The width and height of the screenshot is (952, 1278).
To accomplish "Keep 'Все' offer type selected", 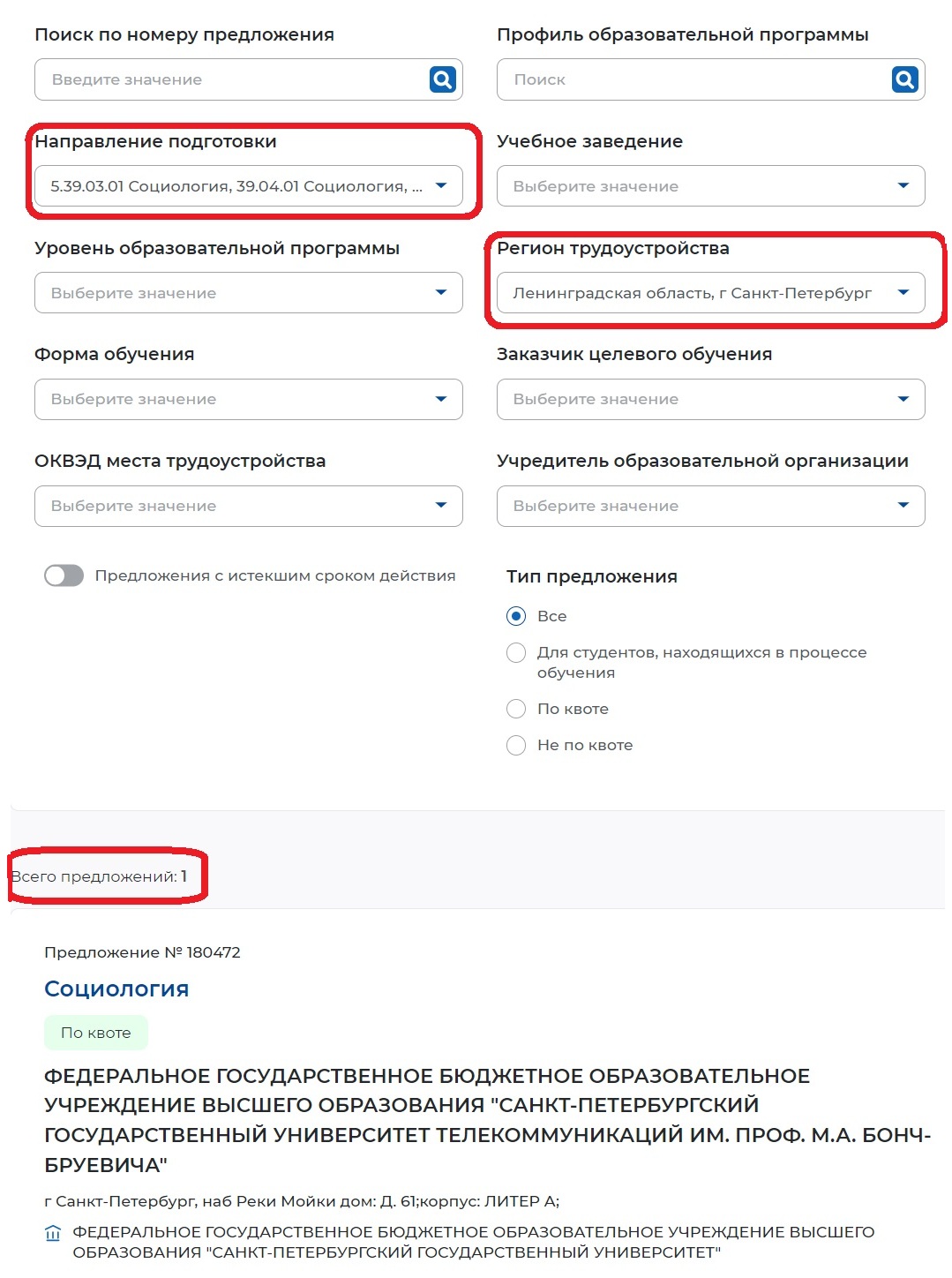I will 516,615.
